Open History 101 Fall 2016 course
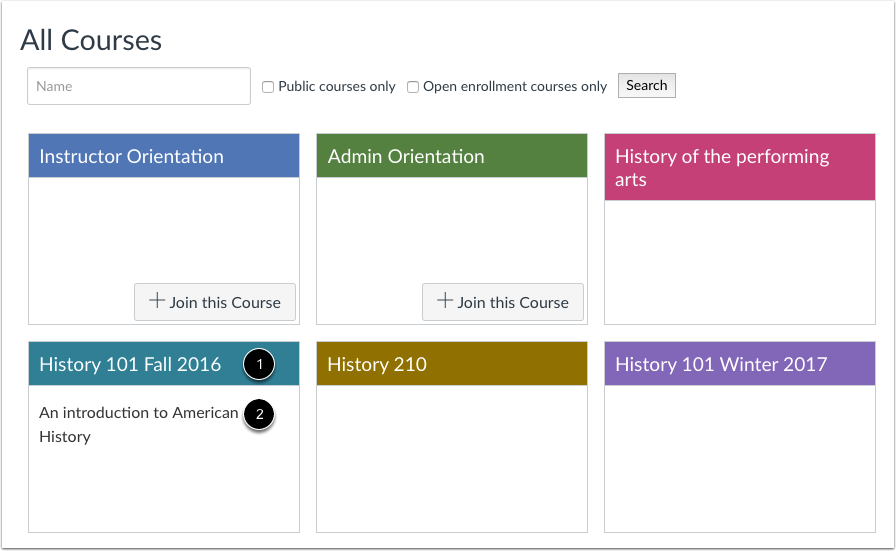Viewport: 896px width, 551px height. tap(130, 364)
